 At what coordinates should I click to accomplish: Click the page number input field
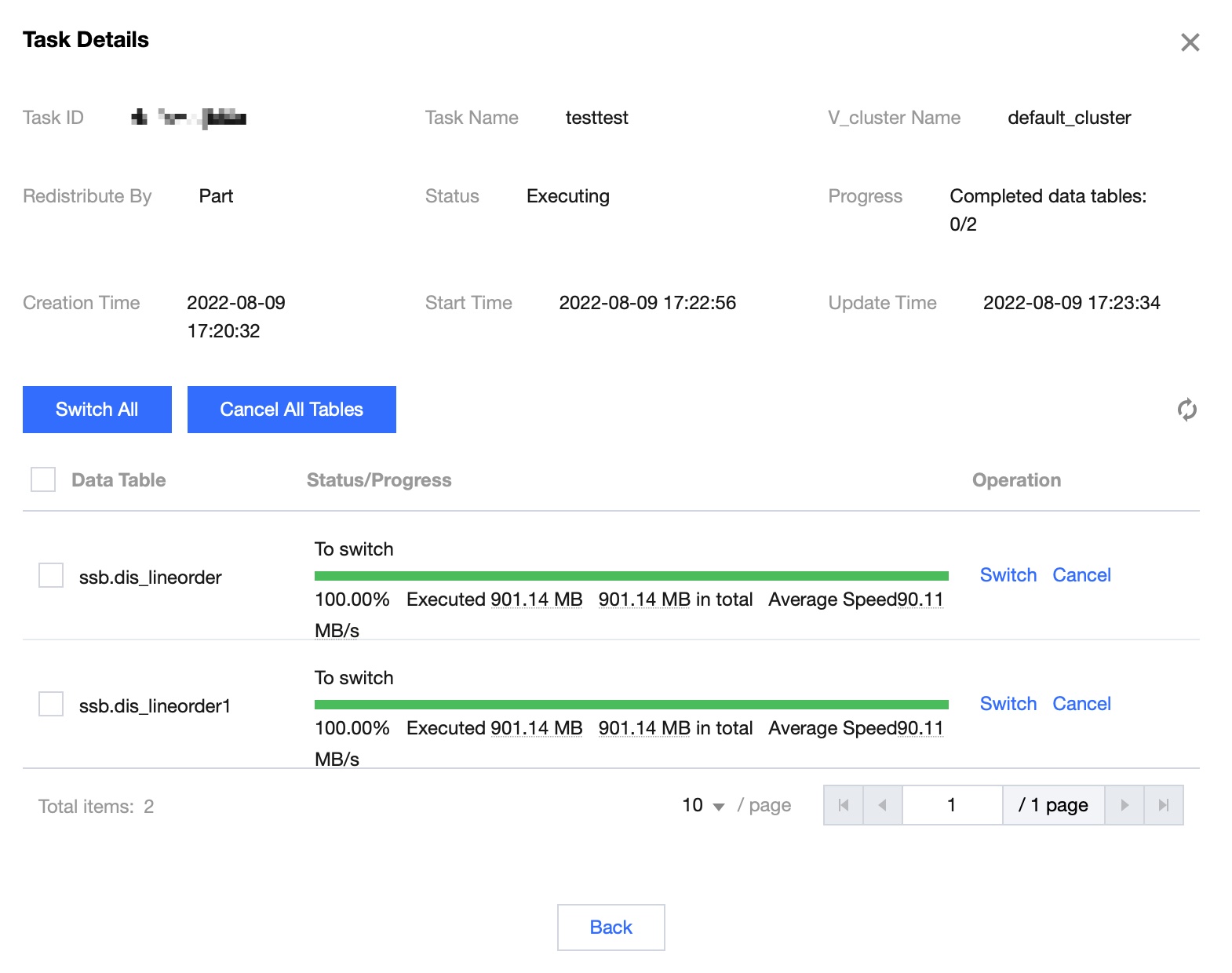pos(952,805)
